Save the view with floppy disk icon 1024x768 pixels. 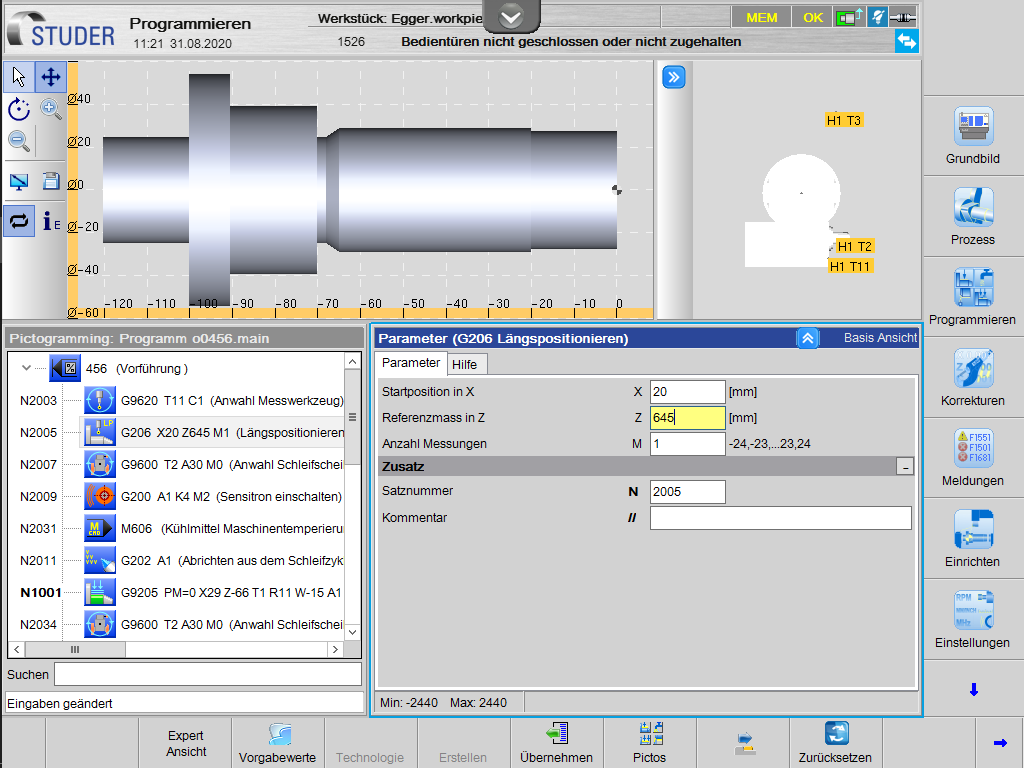tap(51, 181)
